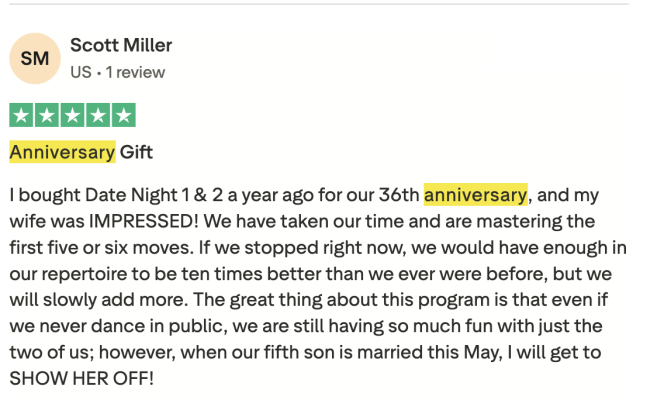Click the SM avatar circle
Image resolution: width=664 pixels, height=400 pixels.
point(34,58)
